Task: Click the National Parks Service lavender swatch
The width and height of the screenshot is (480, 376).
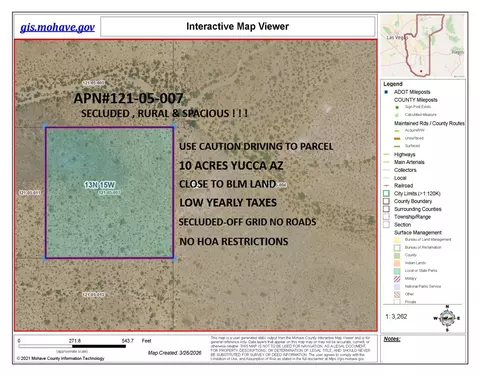Action: point(397,286)
